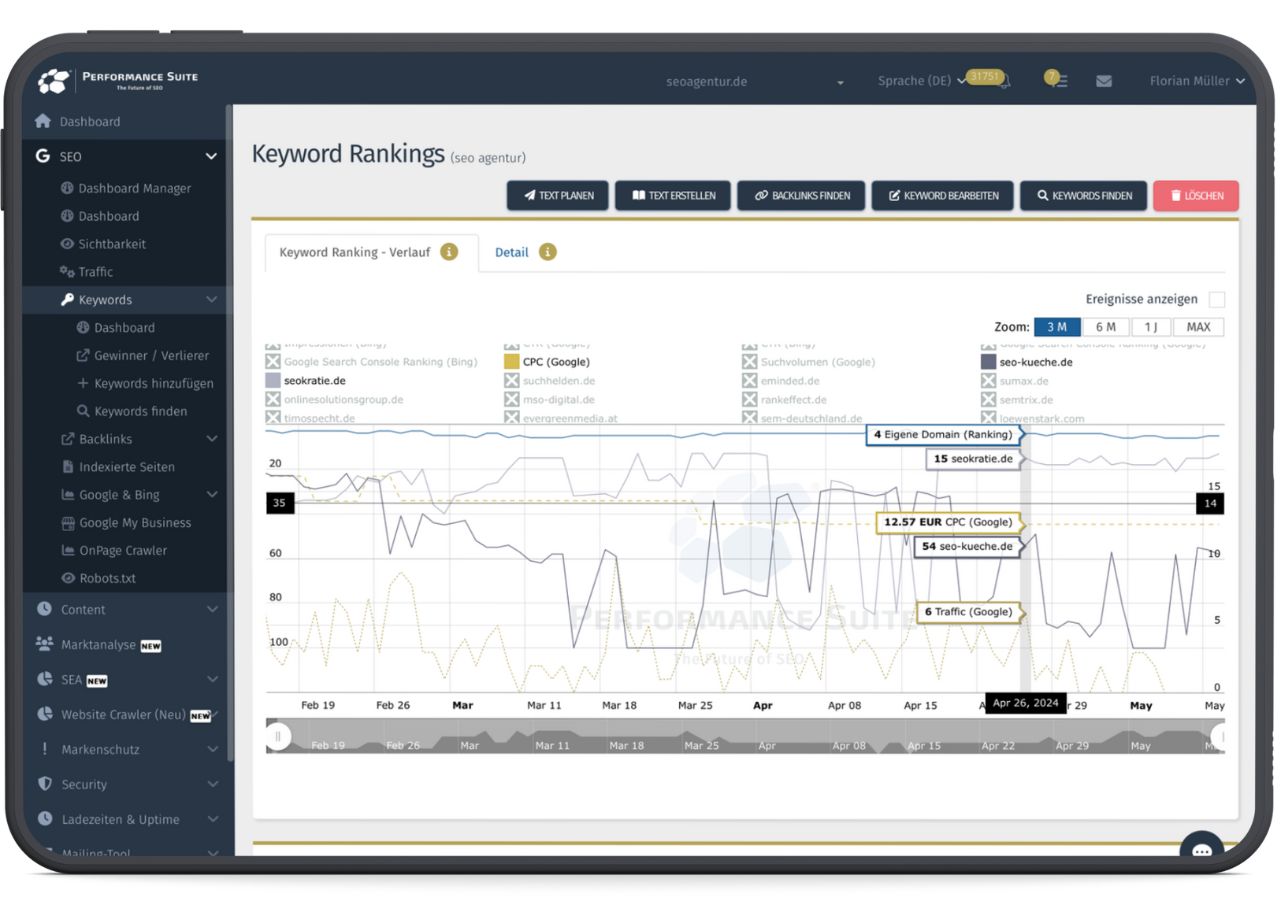Click the BACKLINKS FINDEN button
Image resolution: width=1280 pixels, height=924 pixels.
tap(801, 196)
